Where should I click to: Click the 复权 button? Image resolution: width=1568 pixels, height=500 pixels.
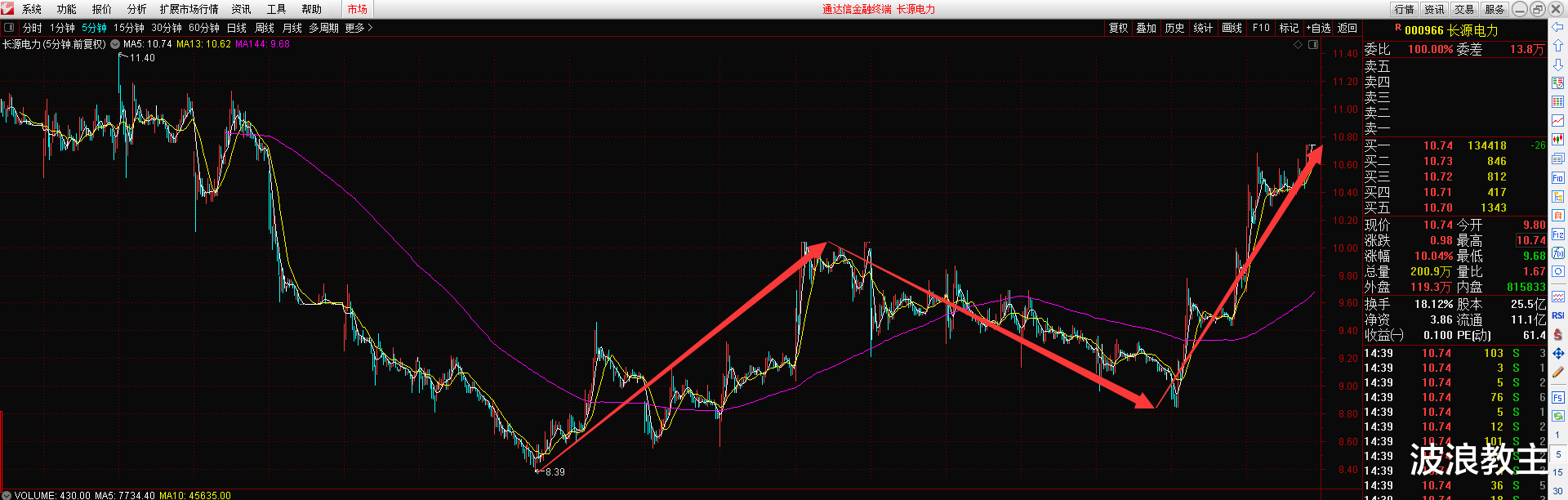[x=1118, y=28]
